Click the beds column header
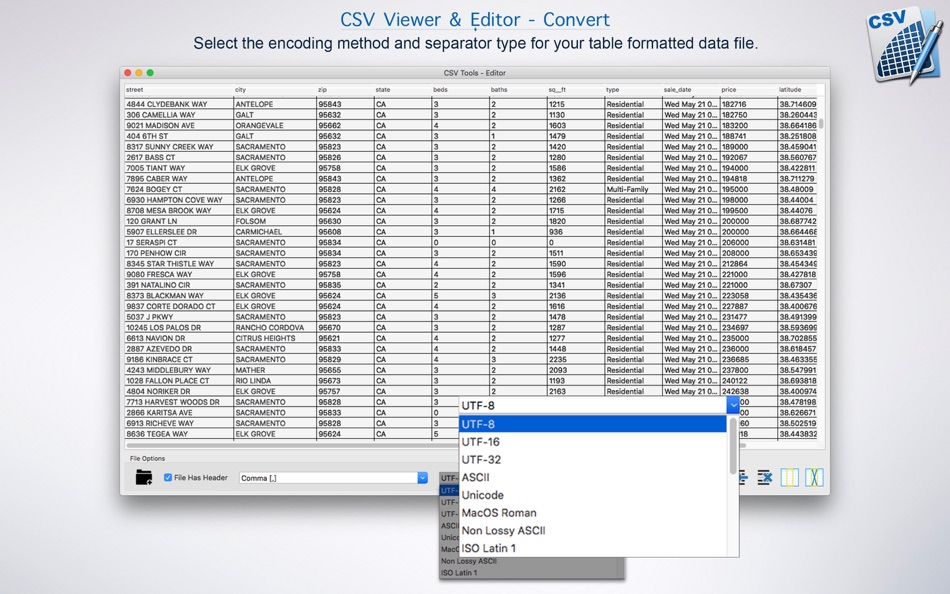The image size is (950, 594). coord(460,90)
